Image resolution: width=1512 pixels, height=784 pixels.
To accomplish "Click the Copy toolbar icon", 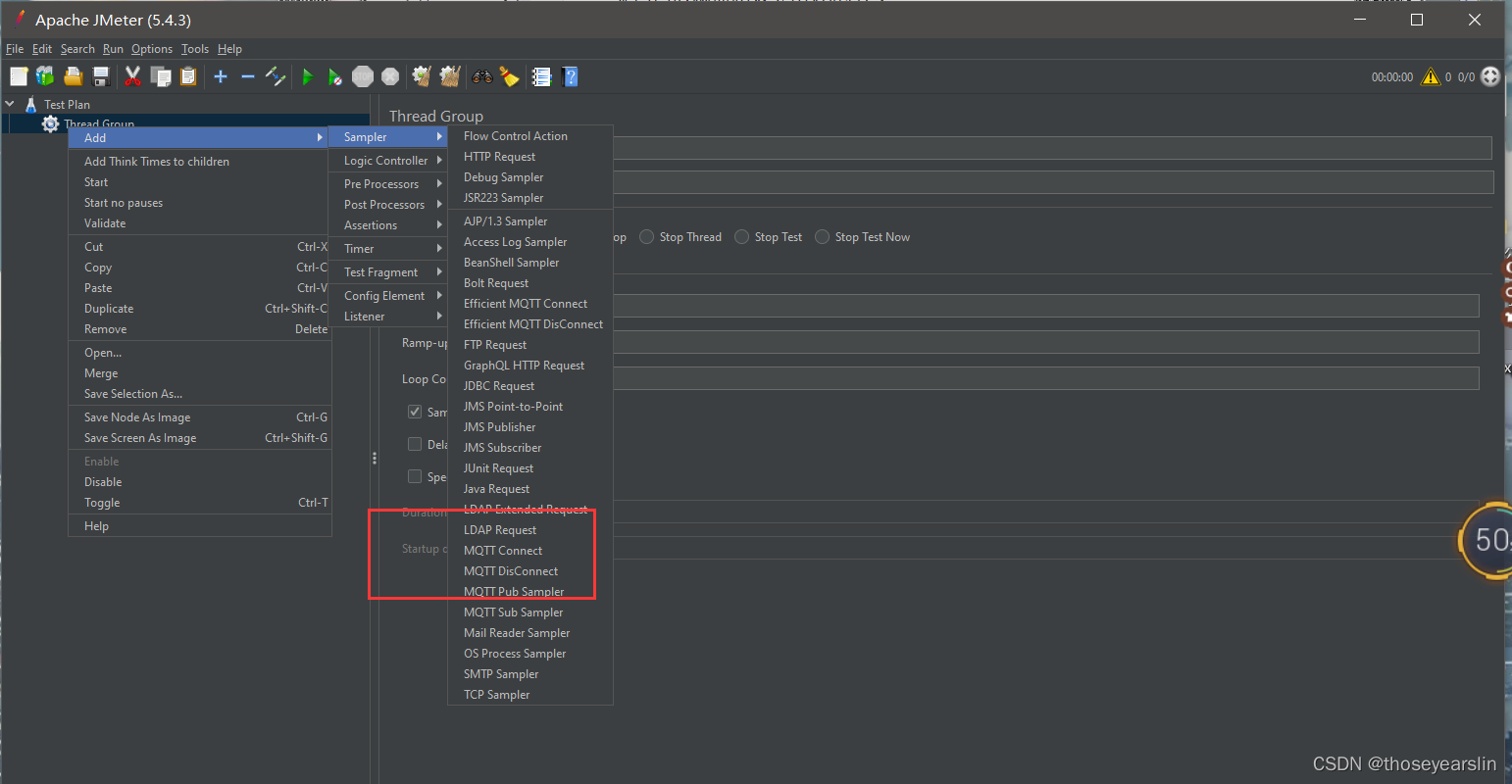I will 161,76.
